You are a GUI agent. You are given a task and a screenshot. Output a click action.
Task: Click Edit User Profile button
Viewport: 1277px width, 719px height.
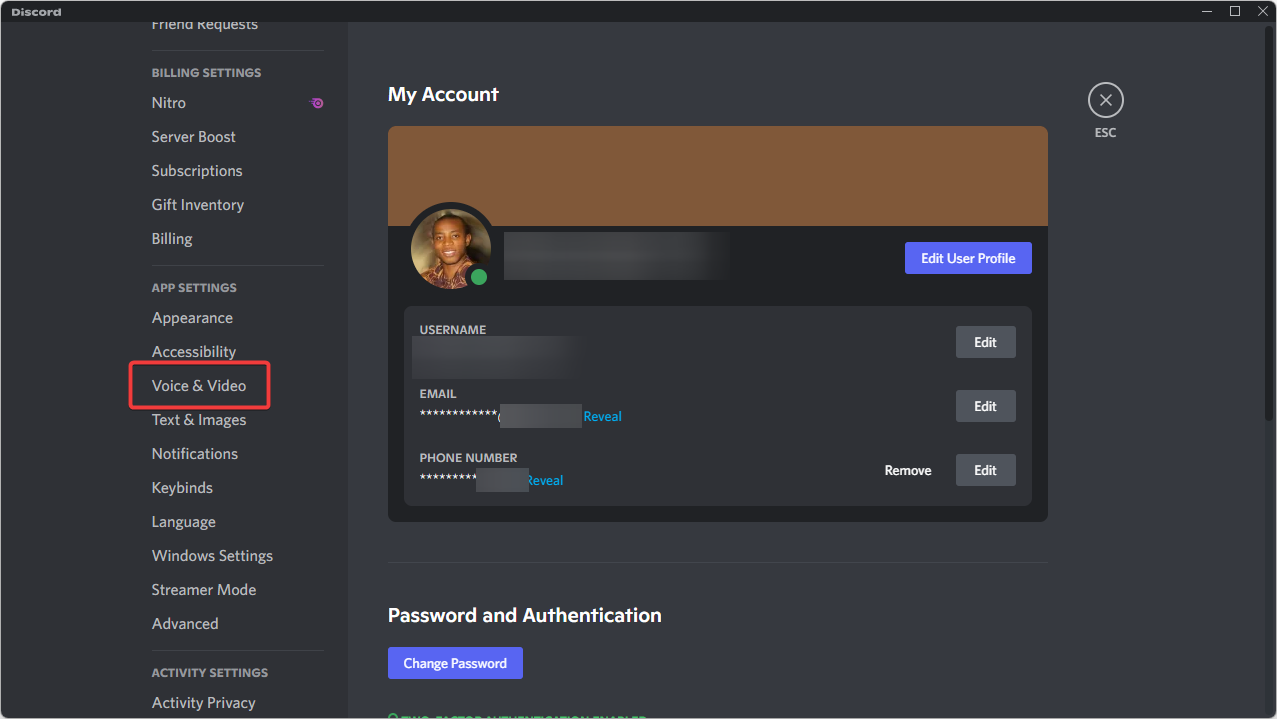click(x=968, y=258)
